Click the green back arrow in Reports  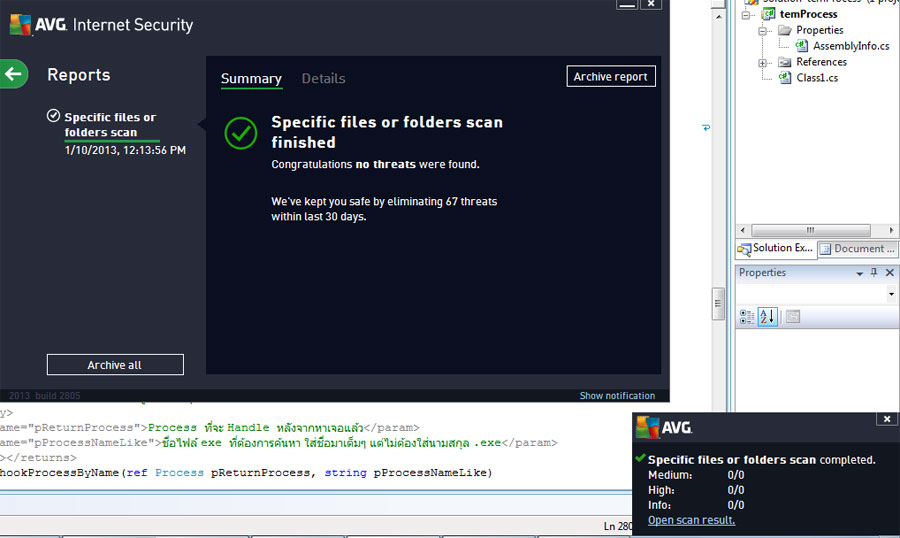[13, 73]
